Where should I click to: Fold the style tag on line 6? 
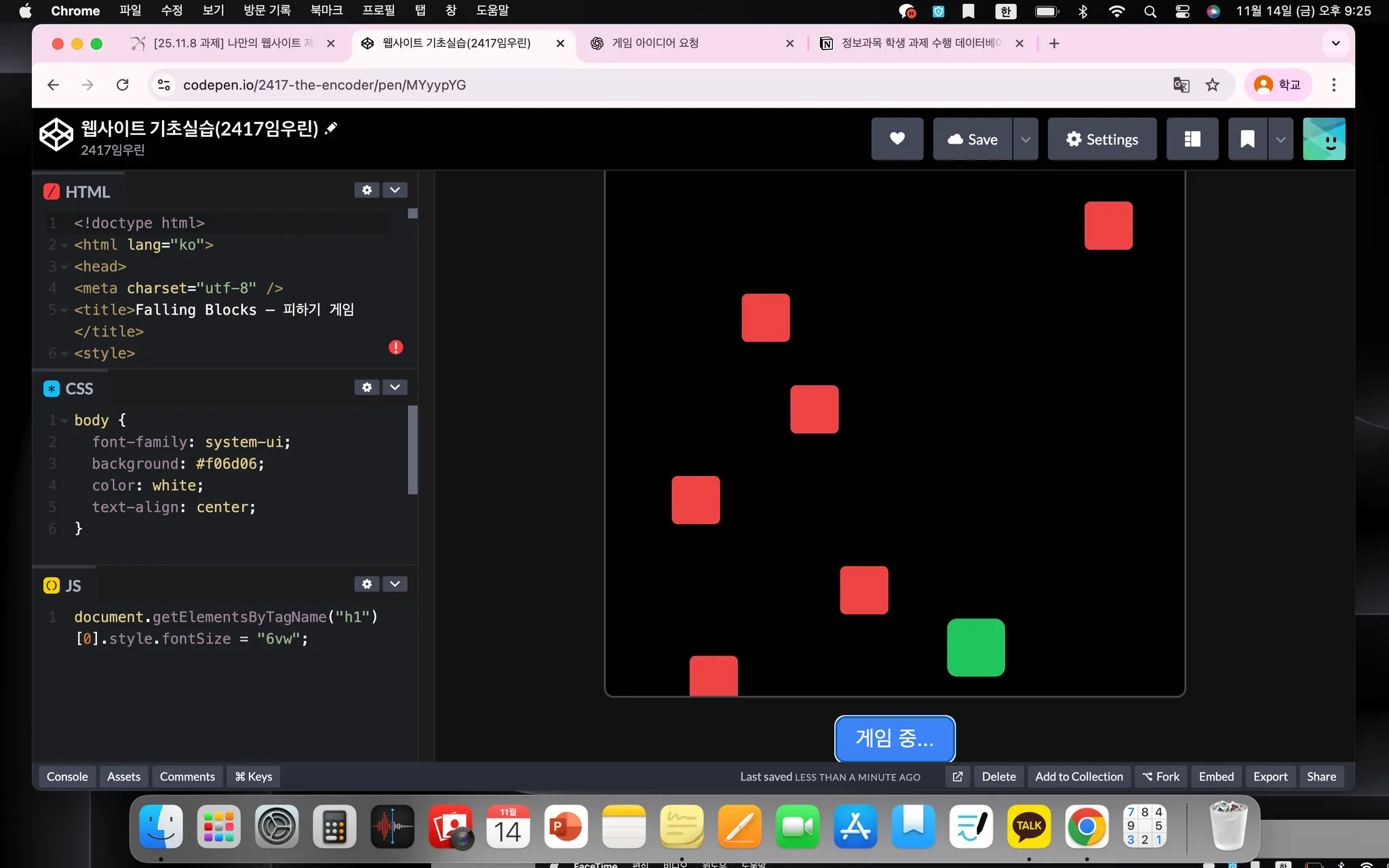point(64,354)
